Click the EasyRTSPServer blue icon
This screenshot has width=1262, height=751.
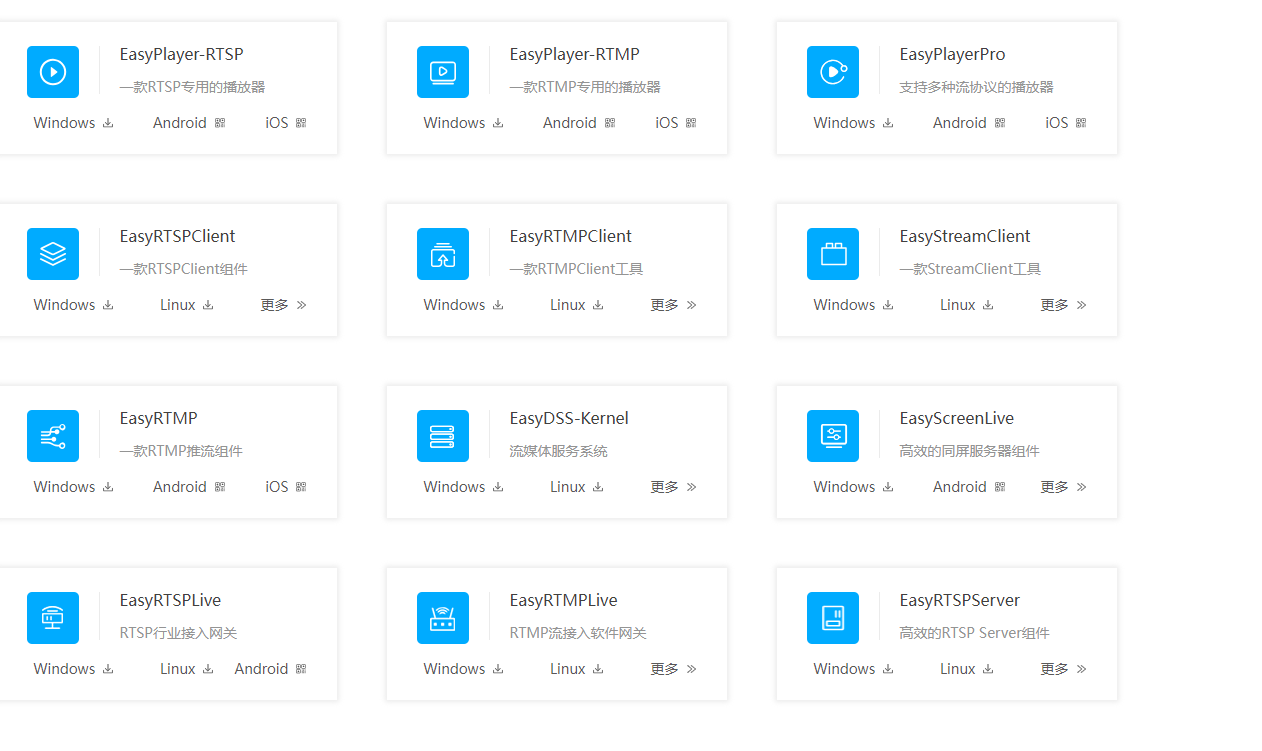pyautogui.click(x=833, y=618)
